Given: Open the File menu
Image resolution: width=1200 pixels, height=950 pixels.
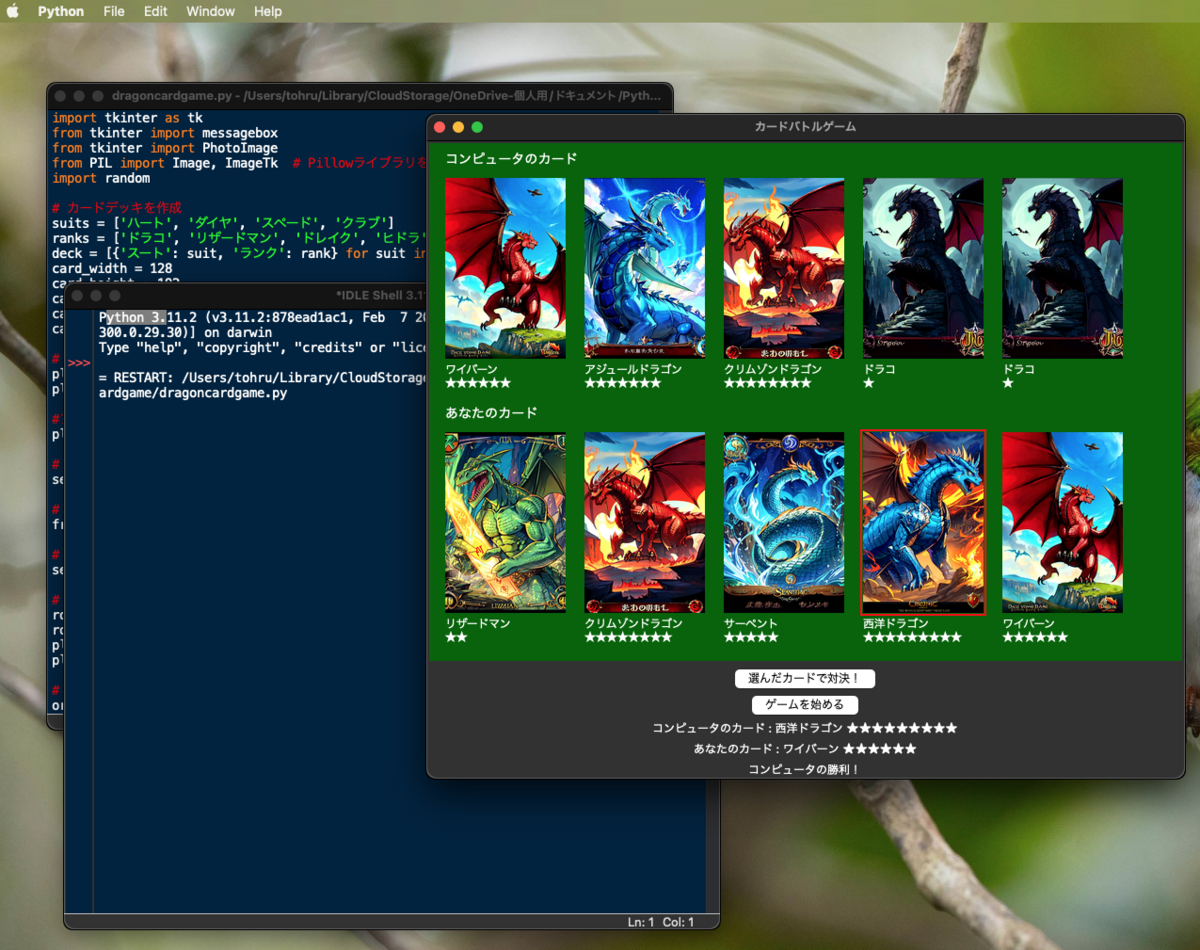Looking at the screenshot, I should point(114,11).
